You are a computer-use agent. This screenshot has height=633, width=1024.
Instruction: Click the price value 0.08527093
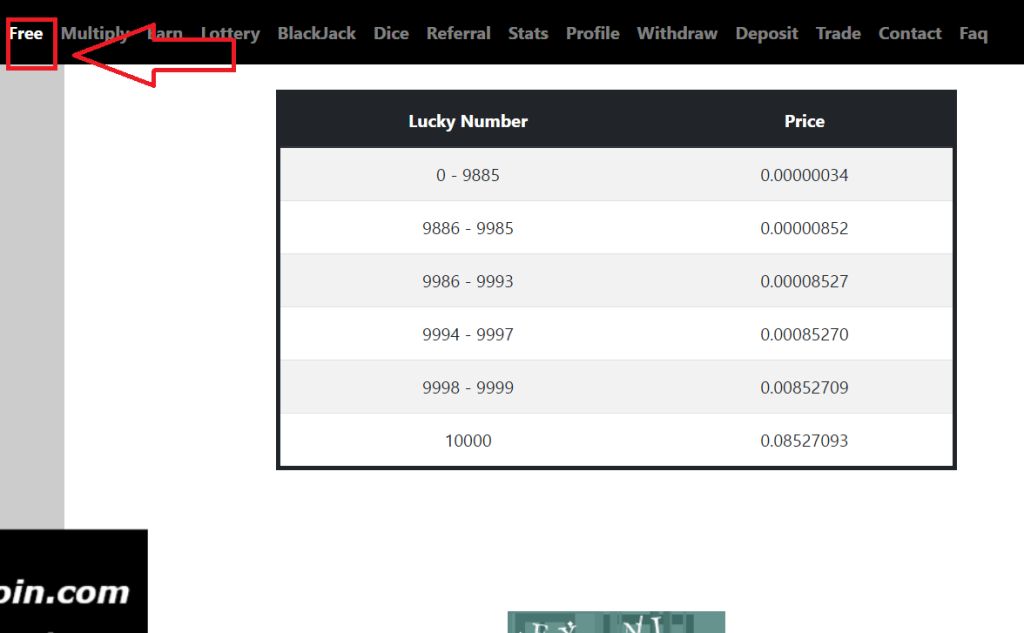point(804,440)
